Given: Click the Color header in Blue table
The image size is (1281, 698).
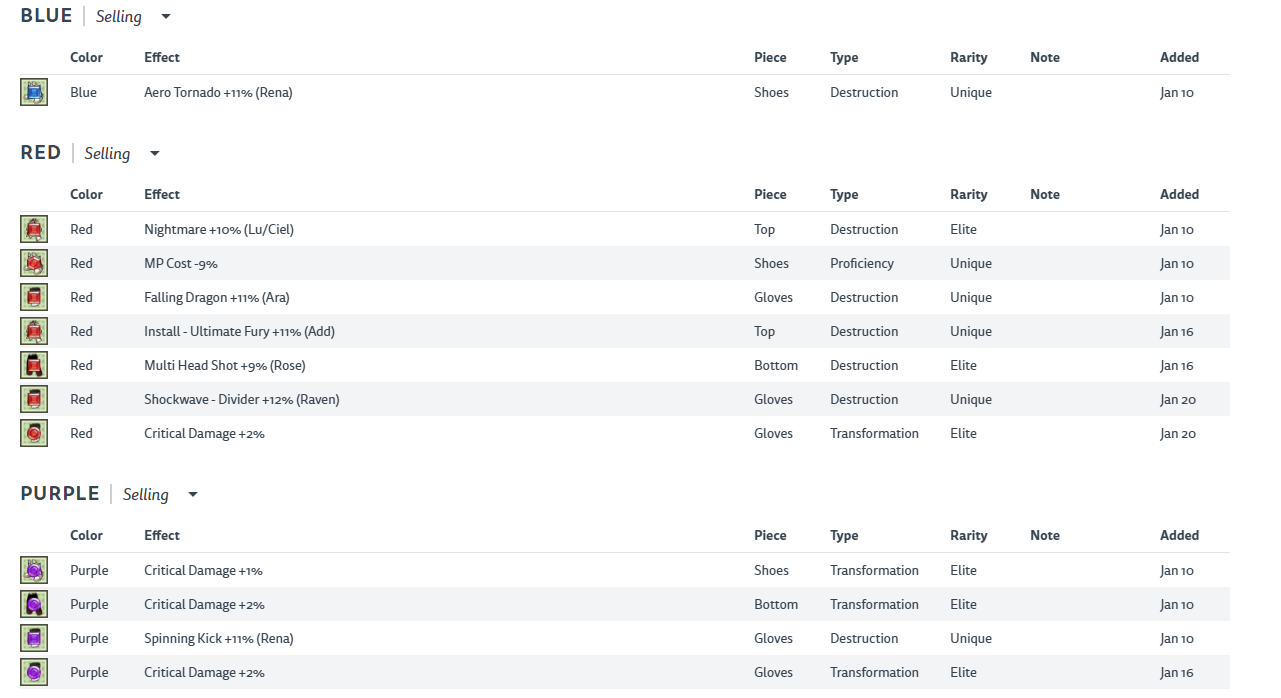Looking at the screenshot, I should (86, 58).
